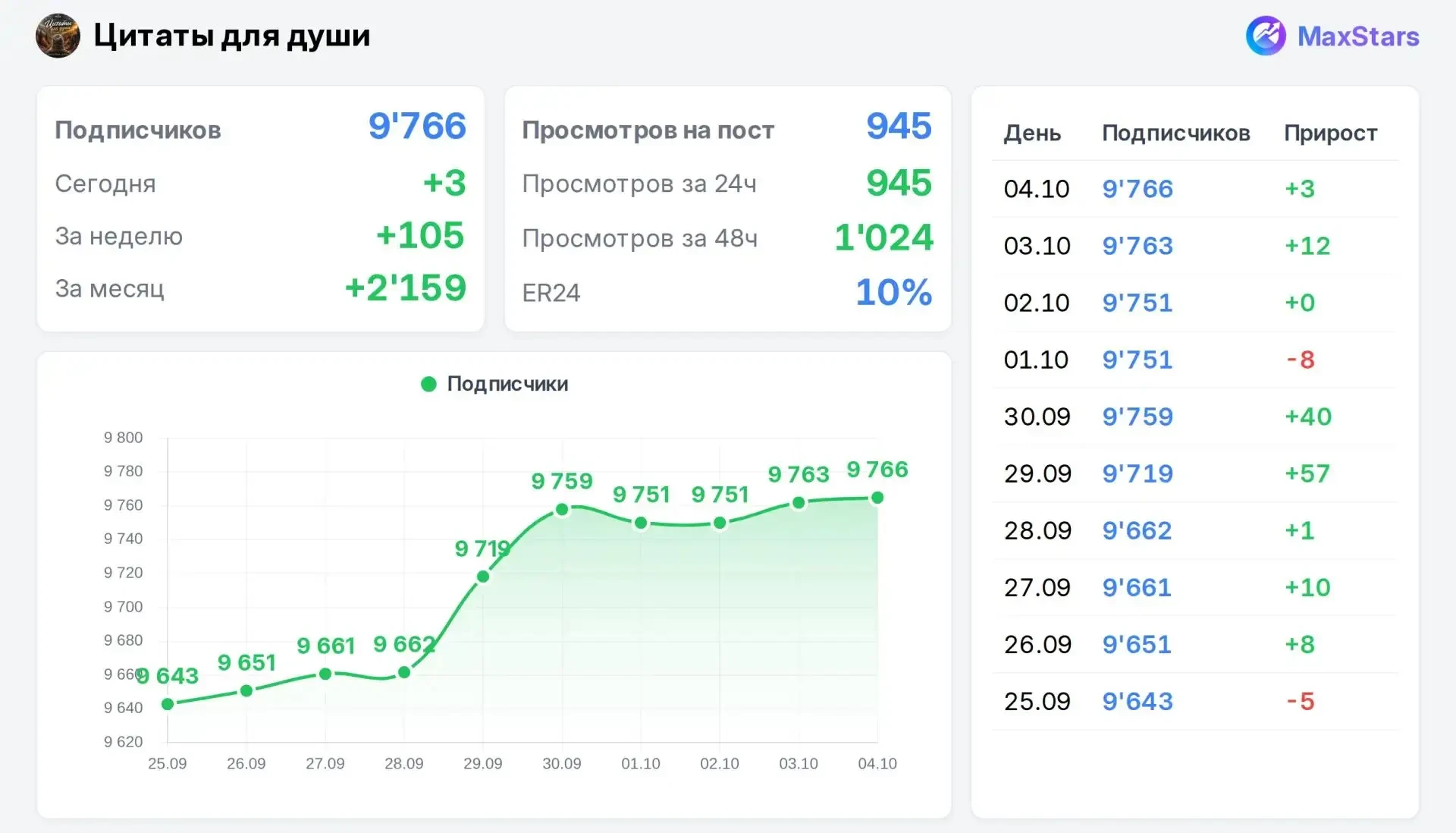Select the chart point labeled 9 759
The width and height of the screenshot is (1456, 833).
(x=562, y=510)
